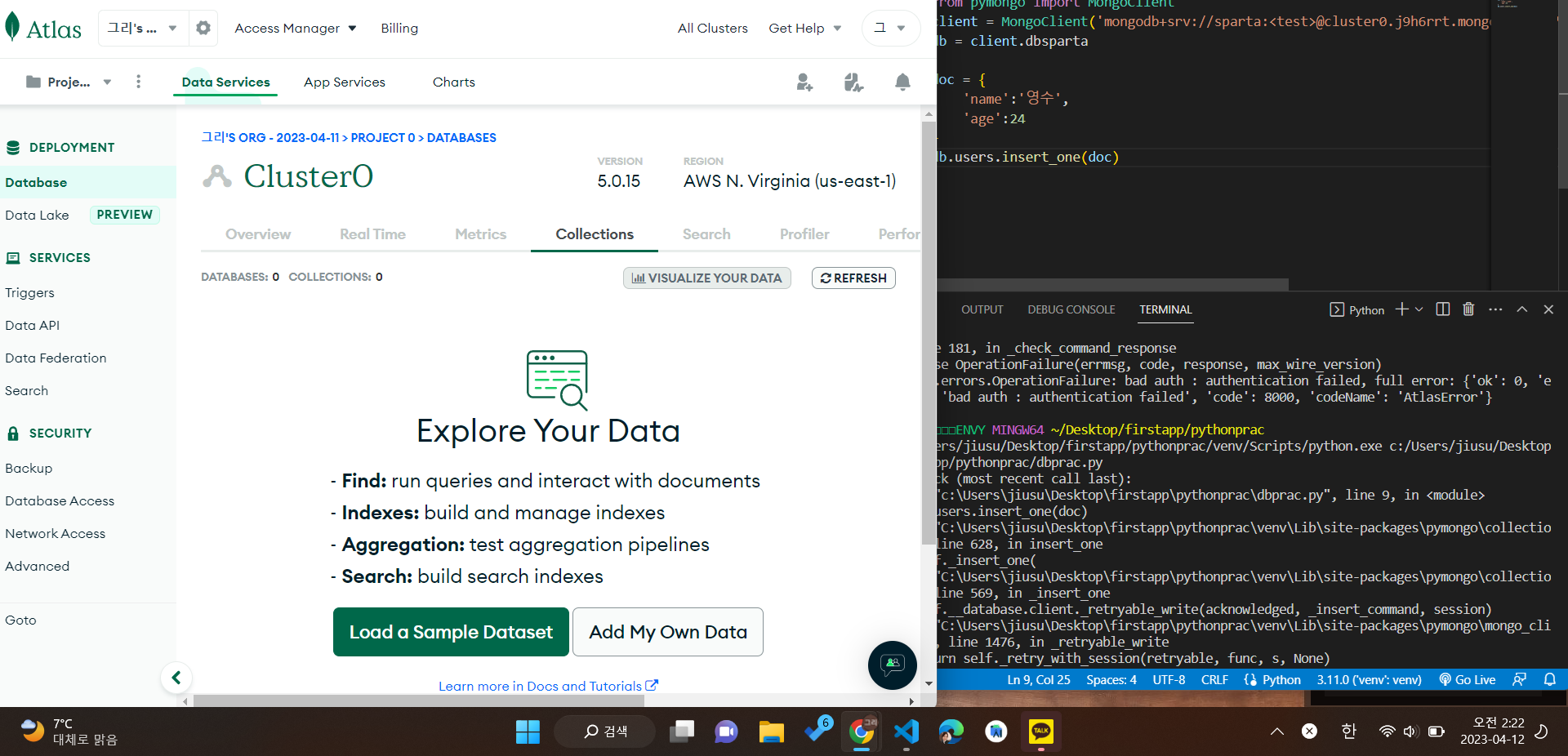The image size is (1568, 756).
Task: Click Load a Sample Dataset button
Action: pos(451,632)
